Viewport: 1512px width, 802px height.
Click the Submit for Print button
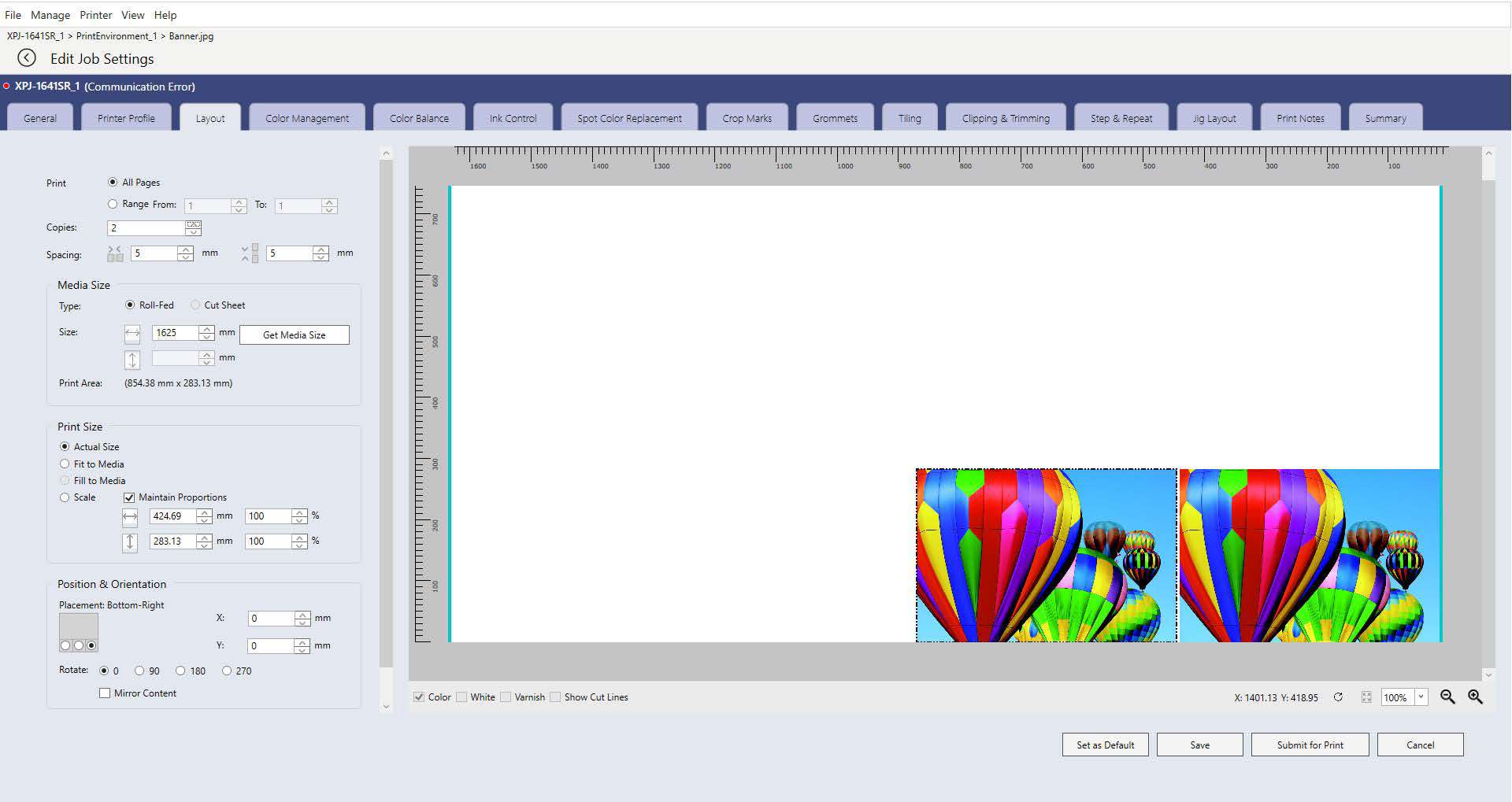(x=1309, y=744)
